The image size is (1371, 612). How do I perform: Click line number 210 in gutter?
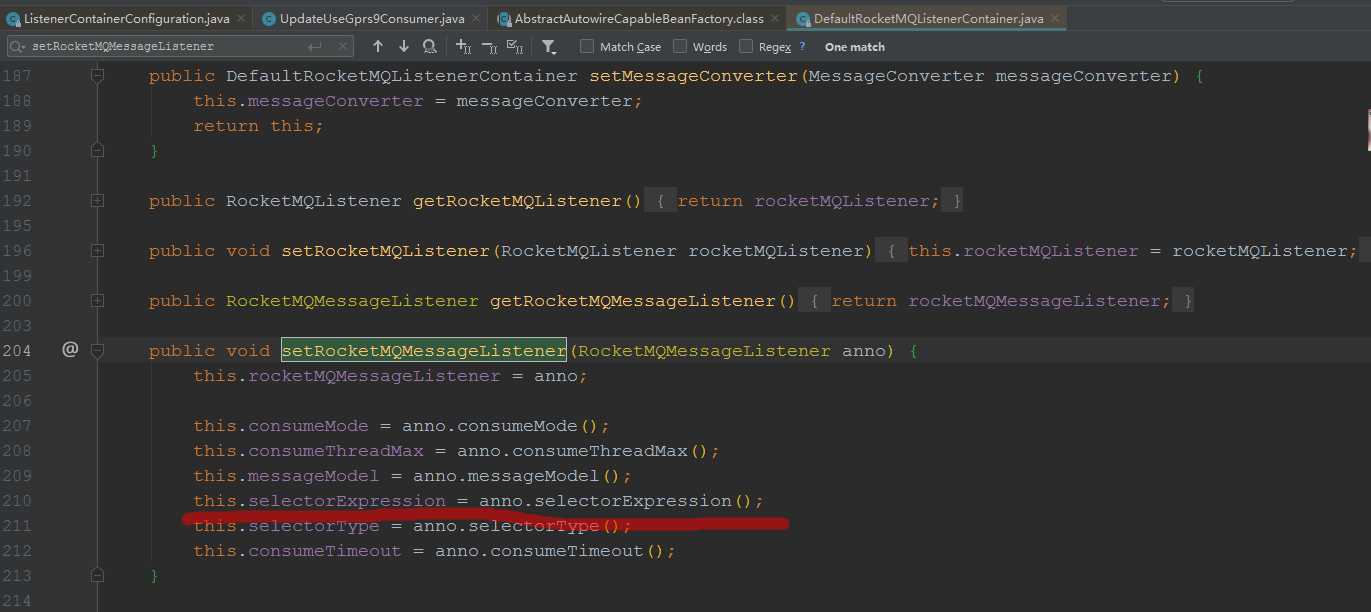(15, 500)
